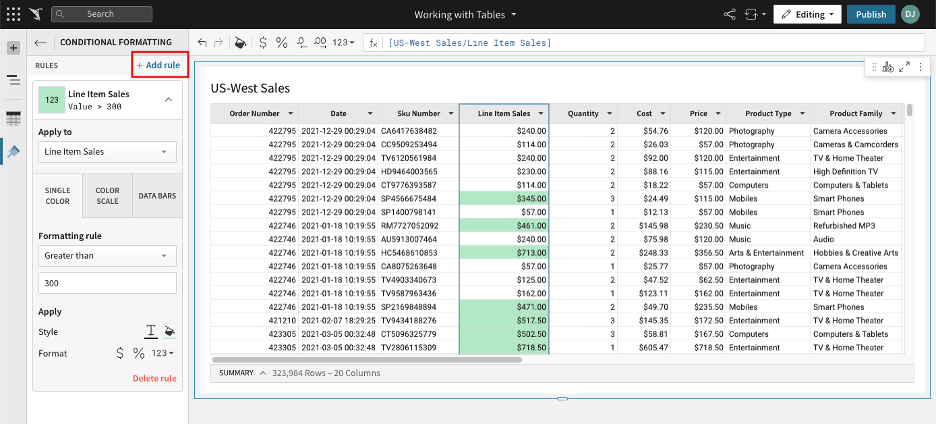Screen dimensions: 936x424
Task: Click the paint bucket in the top toolbar
Action: pos(239,43)
